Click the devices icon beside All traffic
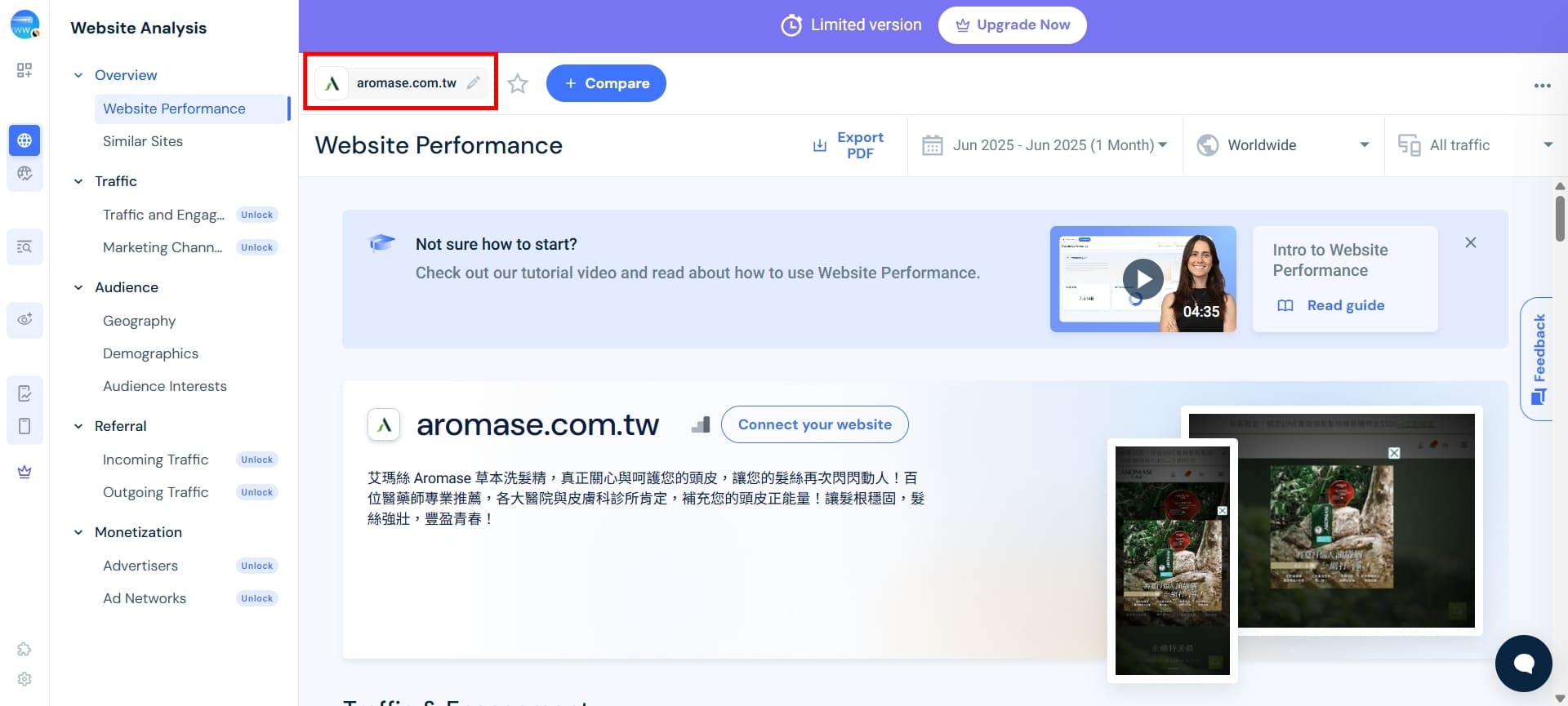The image size is (1568, 706). 1409,145
